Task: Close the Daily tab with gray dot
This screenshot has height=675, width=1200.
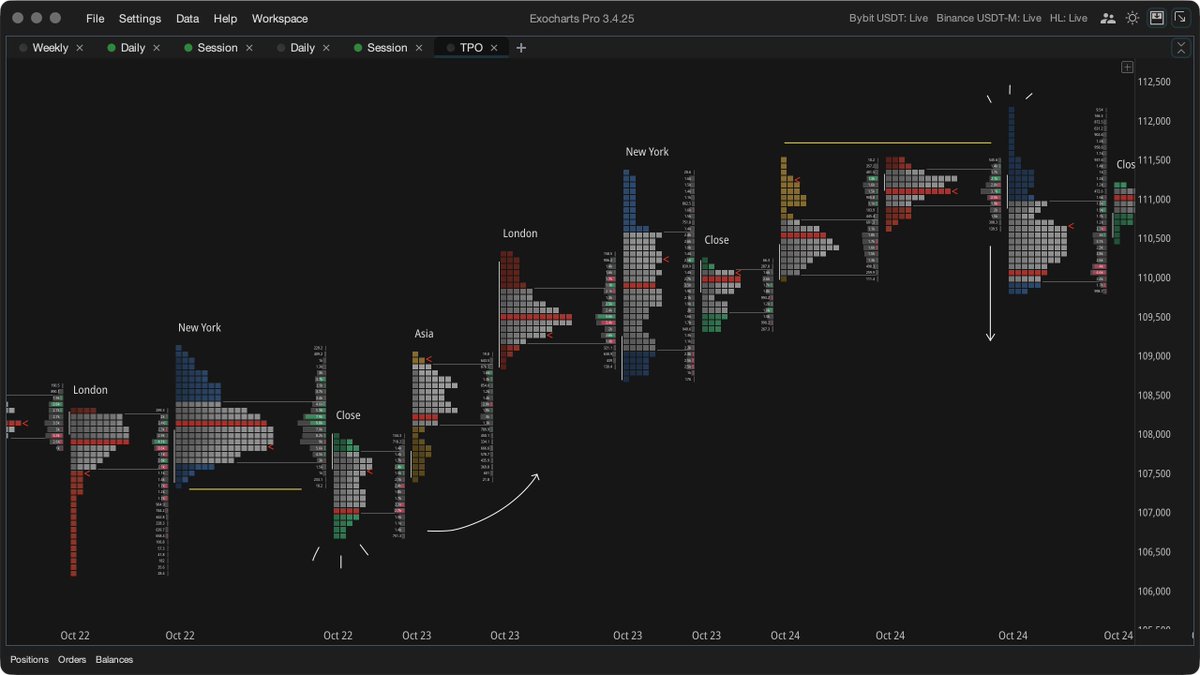Action: point(326,48)
